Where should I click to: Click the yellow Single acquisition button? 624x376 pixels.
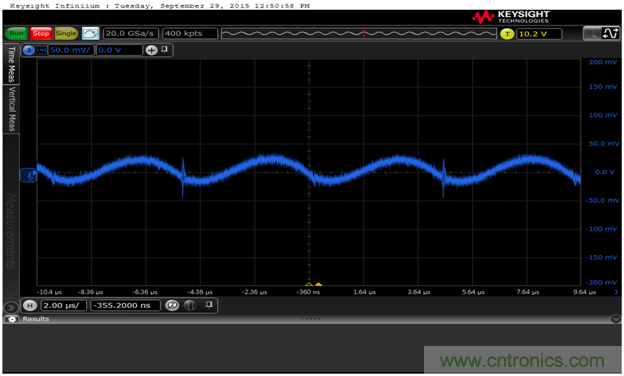pyautogui.click(x=66, y=33)
